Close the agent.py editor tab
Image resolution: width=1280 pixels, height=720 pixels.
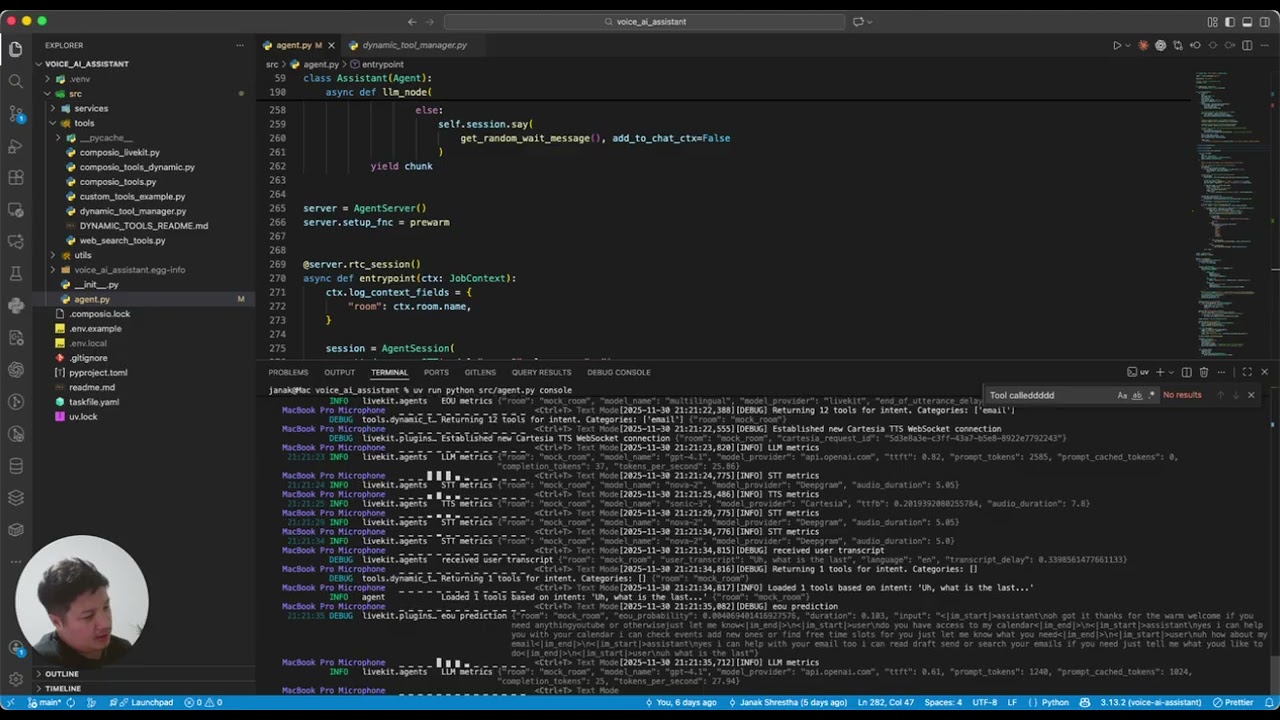(x=331, y=45)
